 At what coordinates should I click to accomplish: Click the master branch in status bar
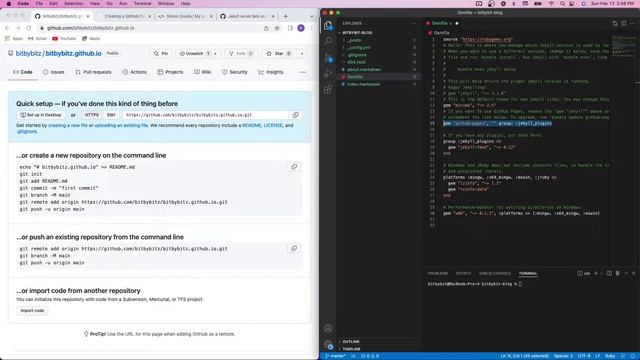[336, 356]
